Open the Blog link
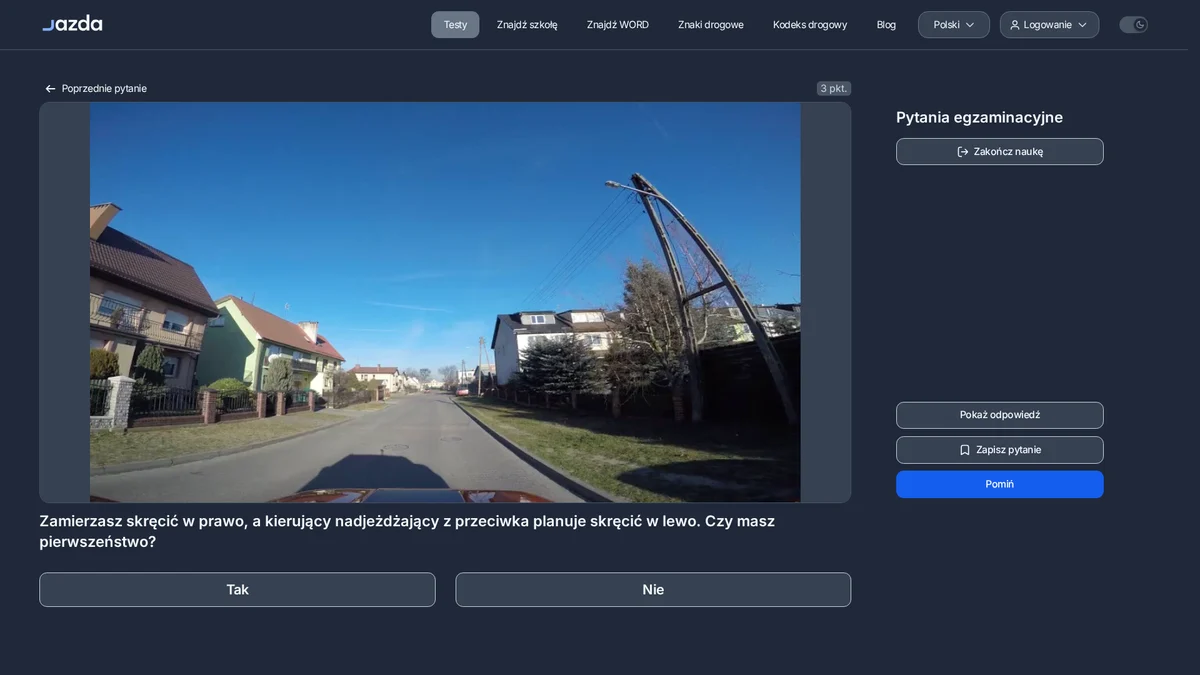 click(x=886, y=25)
